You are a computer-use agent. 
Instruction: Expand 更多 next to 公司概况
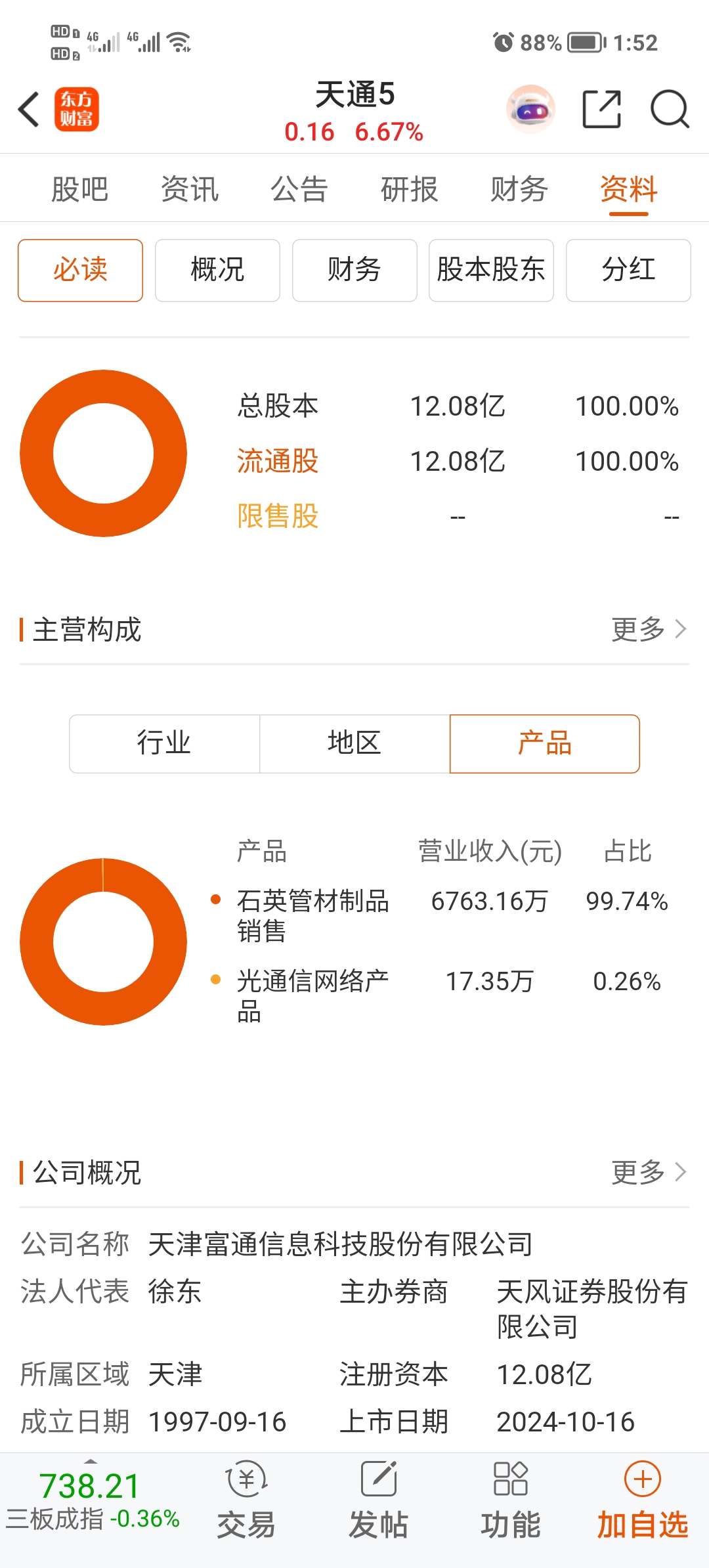click(x=649, y=1172)
